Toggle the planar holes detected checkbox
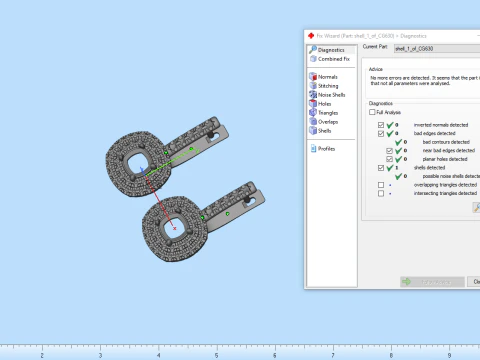 [x=389, y=159]
